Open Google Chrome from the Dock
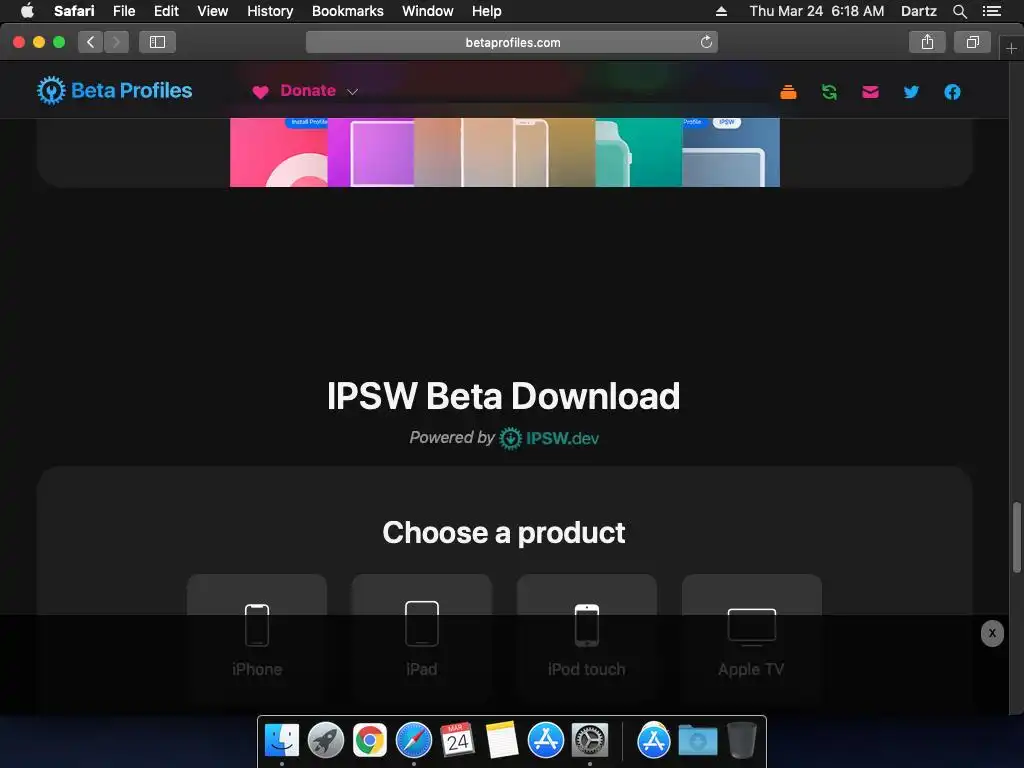This screenshot has width=1024, height=768. point(370,741)
